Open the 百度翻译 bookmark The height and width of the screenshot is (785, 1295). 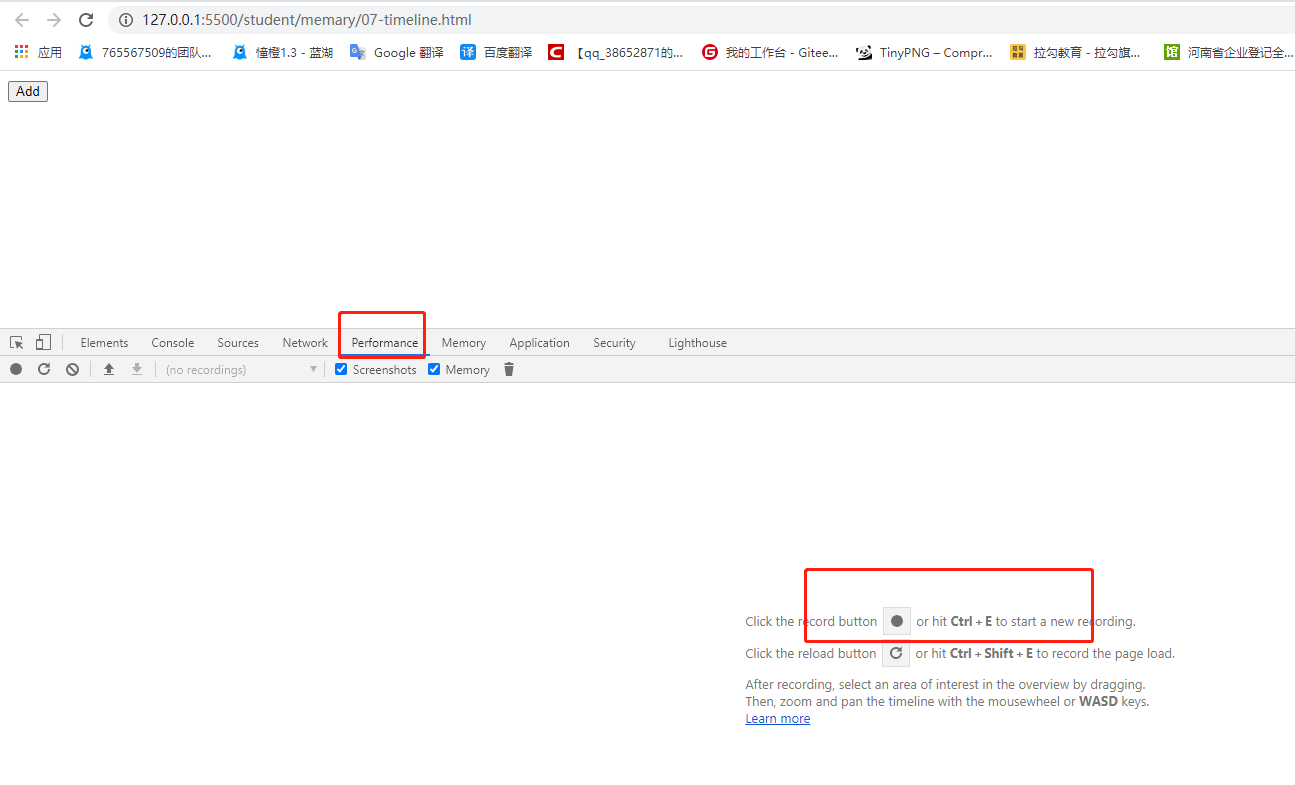pyautogui.click(x=496, y=52)
